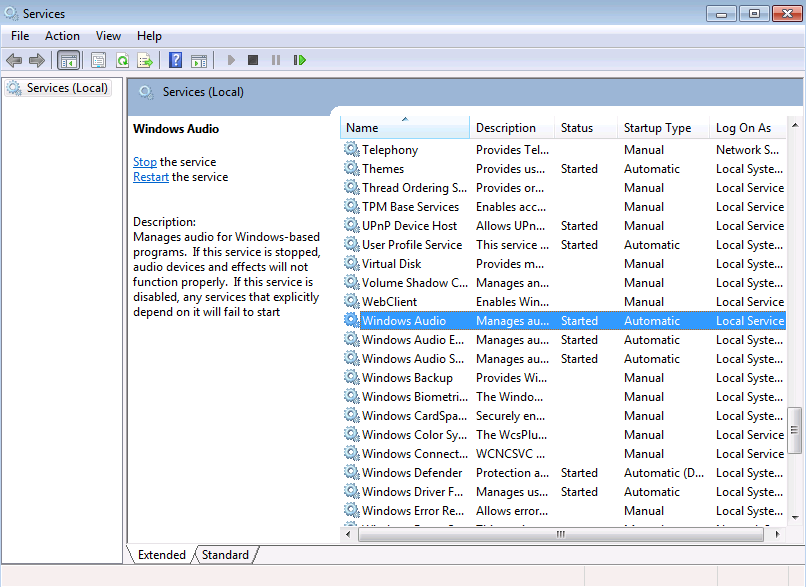Open the View menu
The width and height of the screenshot is (806, 587).
108,36
